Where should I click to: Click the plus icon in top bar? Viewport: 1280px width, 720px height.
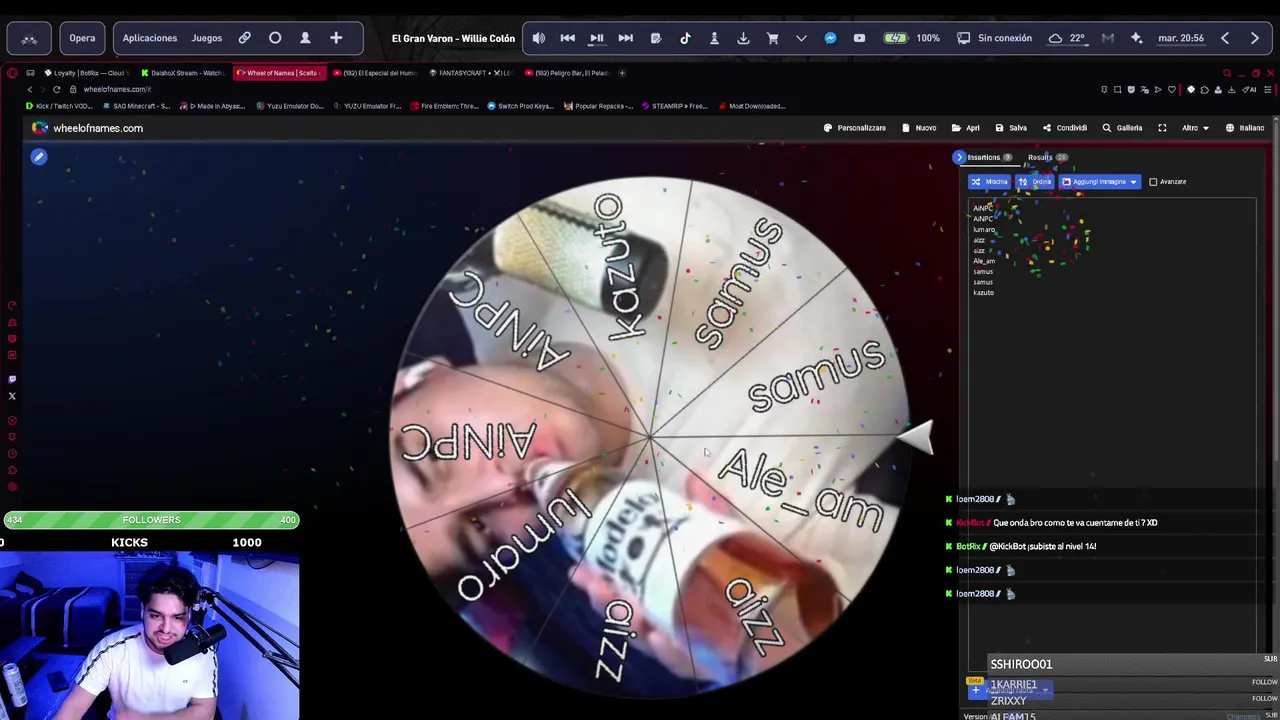click(336, 38)
